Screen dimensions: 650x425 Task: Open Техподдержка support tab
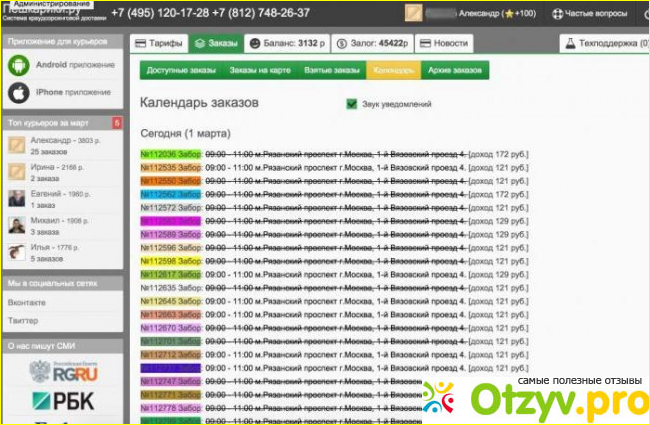click(x=606, y=44)
